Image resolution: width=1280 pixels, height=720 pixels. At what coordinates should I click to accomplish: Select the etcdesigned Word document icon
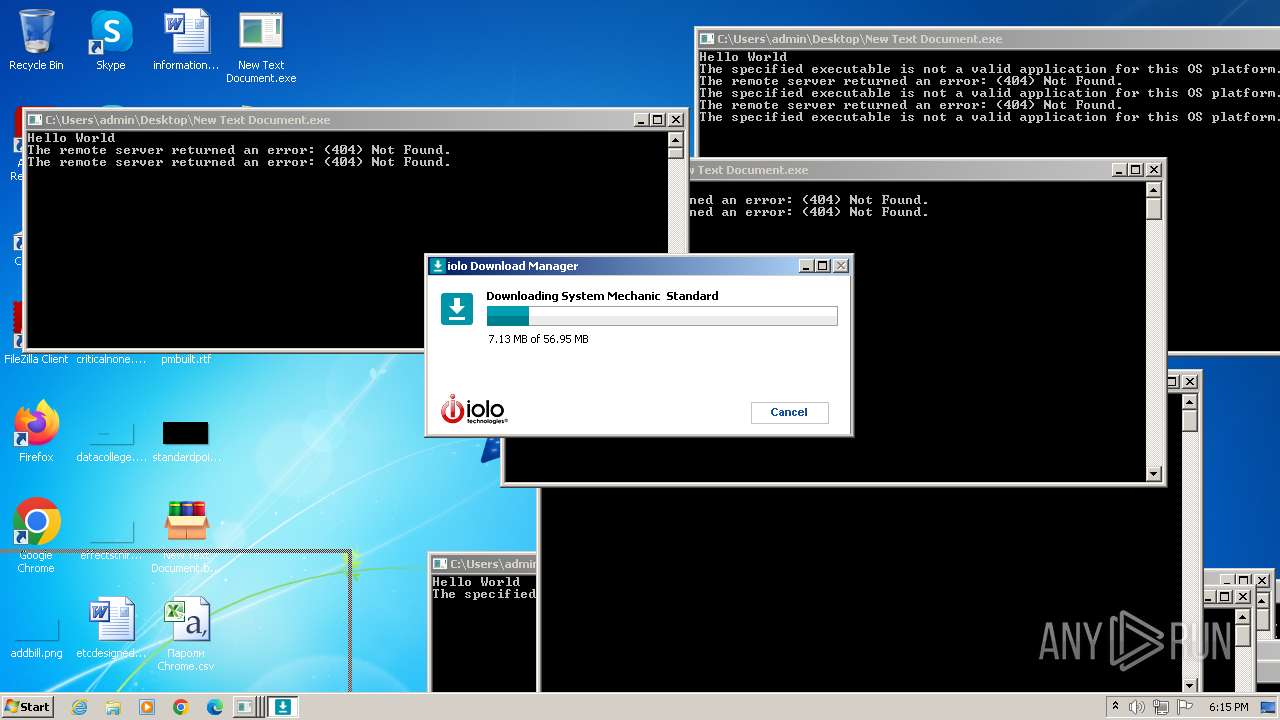coord(111,627)
